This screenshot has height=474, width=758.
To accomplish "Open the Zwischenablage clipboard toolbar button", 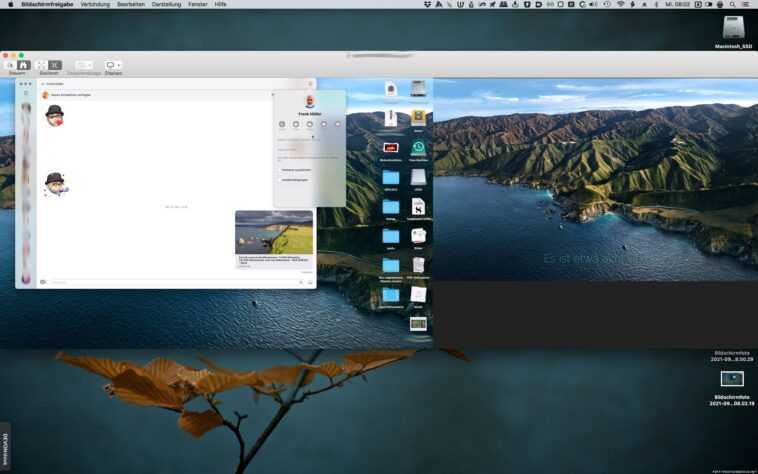I will tap(84, 65).
